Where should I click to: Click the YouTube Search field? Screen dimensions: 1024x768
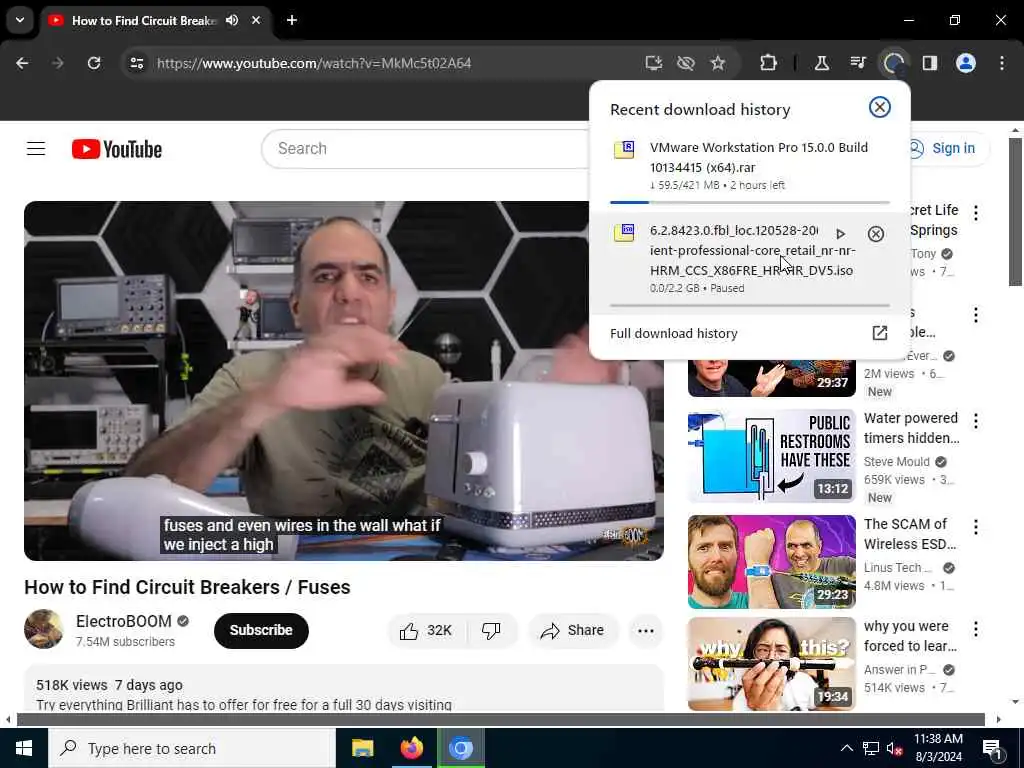(x=424, y=149)
